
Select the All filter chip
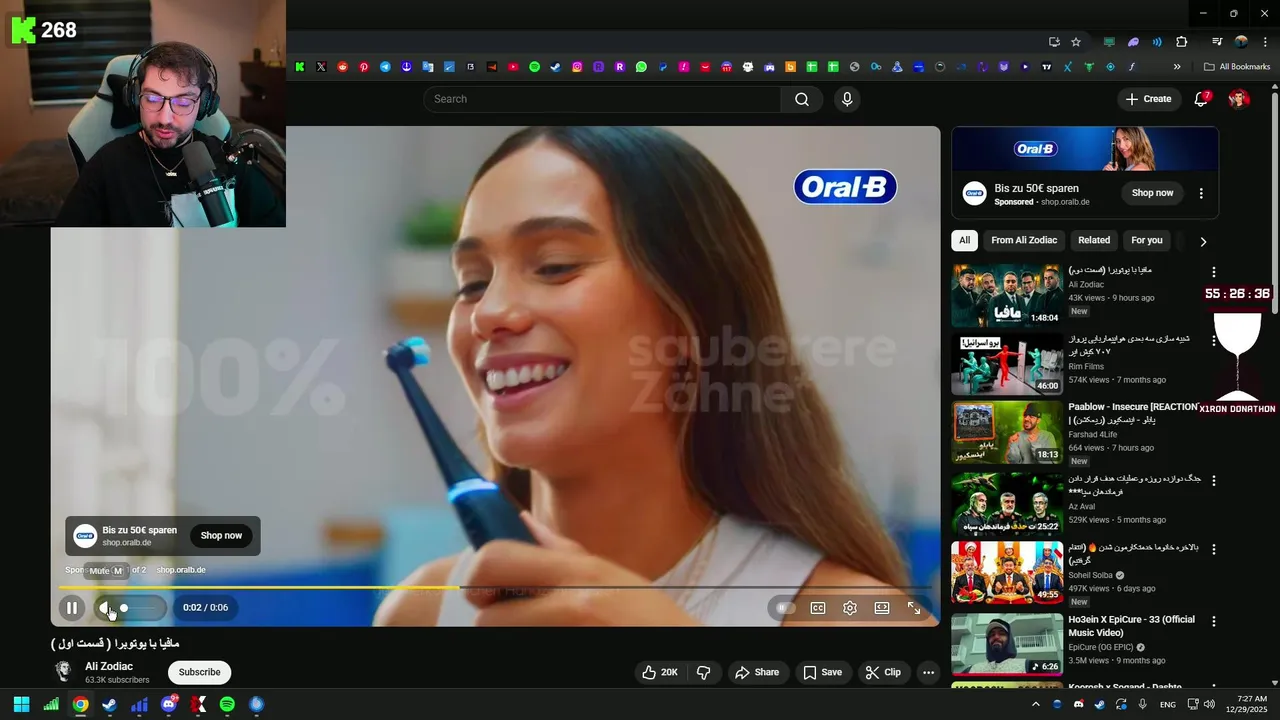tap(964, 240)
